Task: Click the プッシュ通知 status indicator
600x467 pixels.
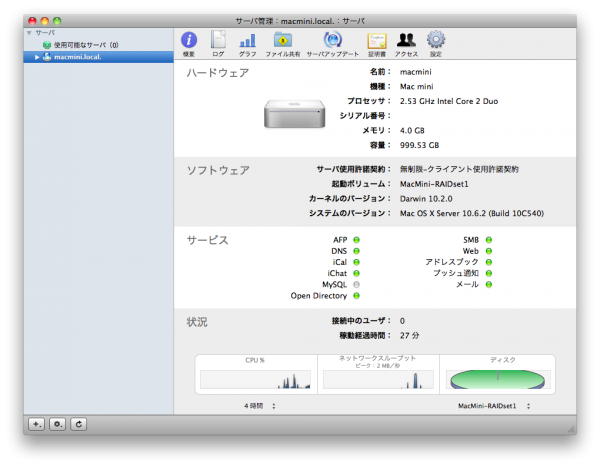Action: pyautogui.click(x=489, y=273)
